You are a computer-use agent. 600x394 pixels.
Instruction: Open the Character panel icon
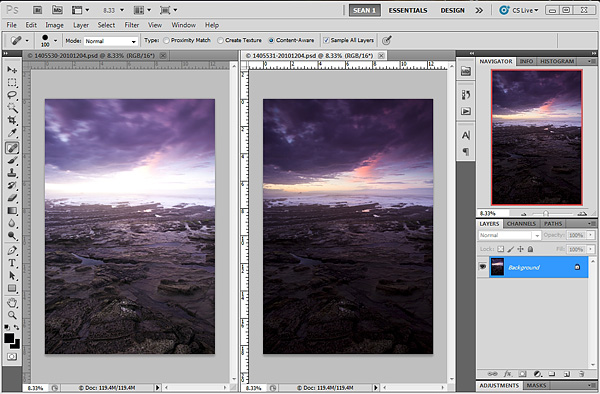[x=466, y=135]
